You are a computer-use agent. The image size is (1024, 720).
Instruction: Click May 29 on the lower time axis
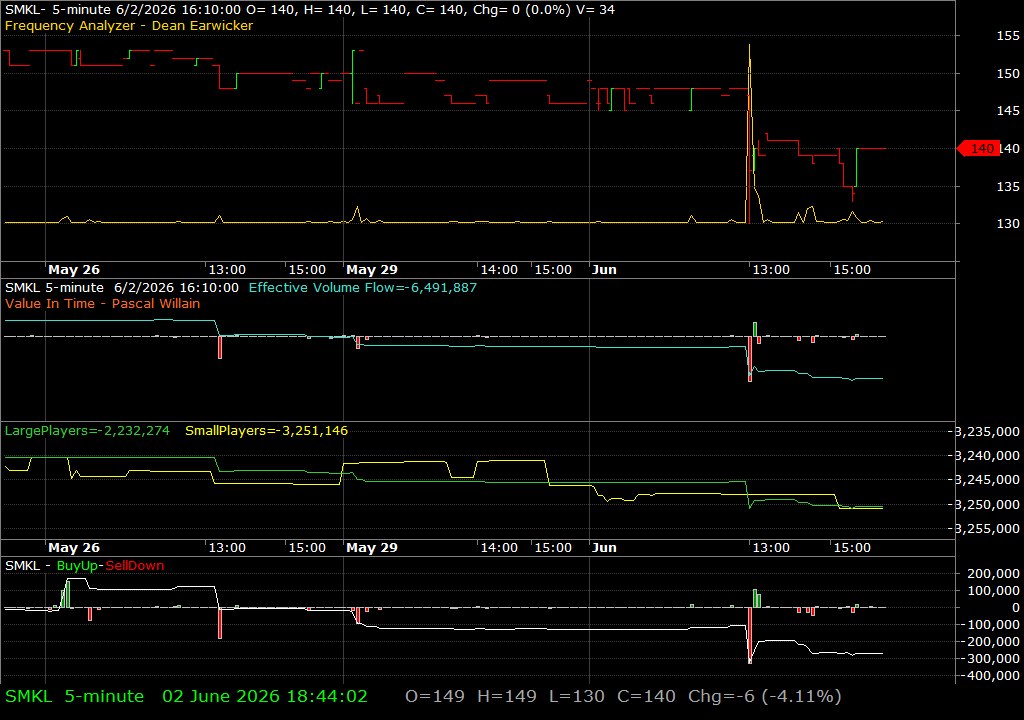(372, 548)
